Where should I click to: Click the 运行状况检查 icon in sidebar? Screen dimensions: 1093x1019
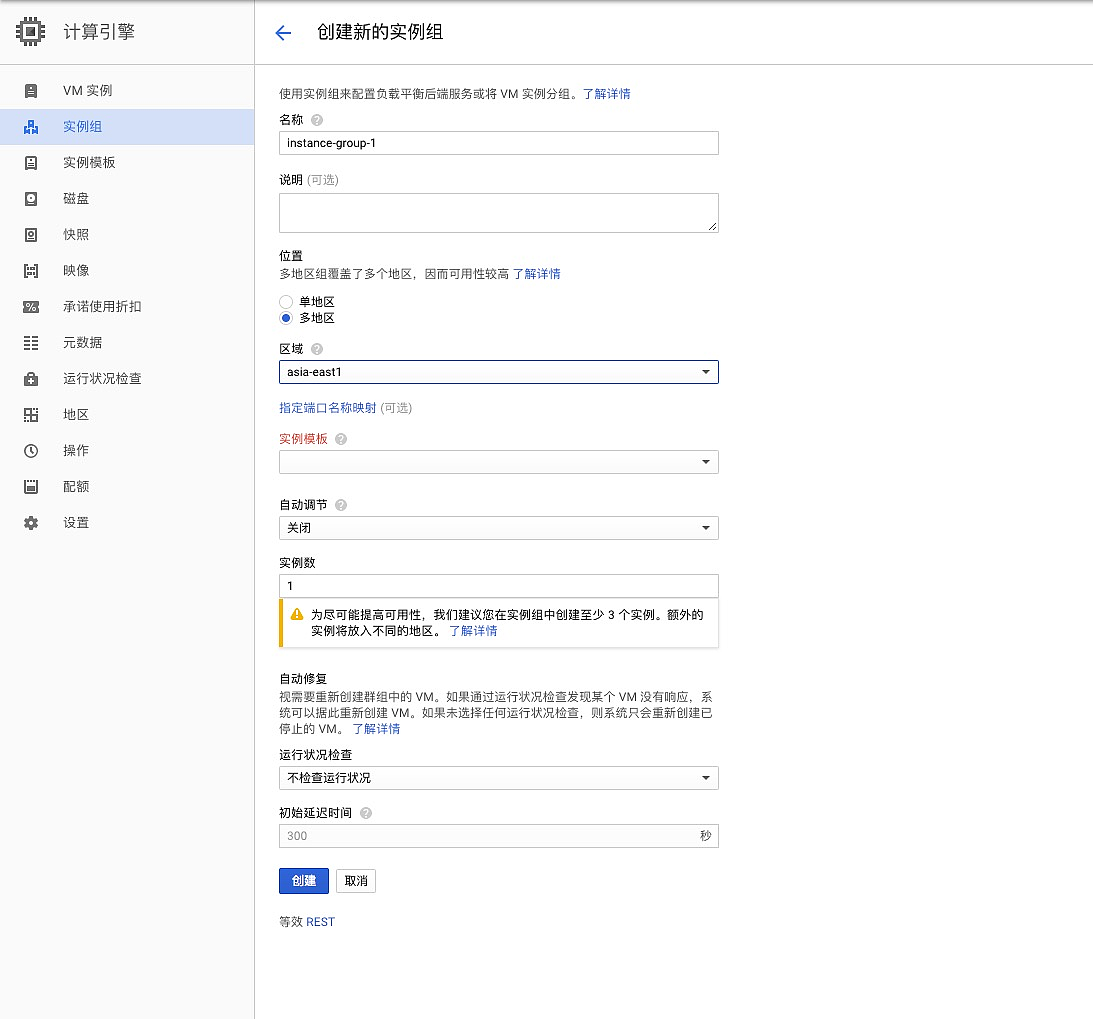click(31, 379)
